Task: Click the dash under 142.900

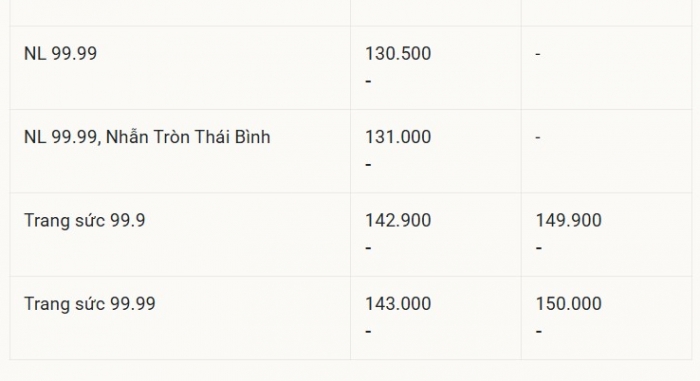Action: click(x=368, y=248)
